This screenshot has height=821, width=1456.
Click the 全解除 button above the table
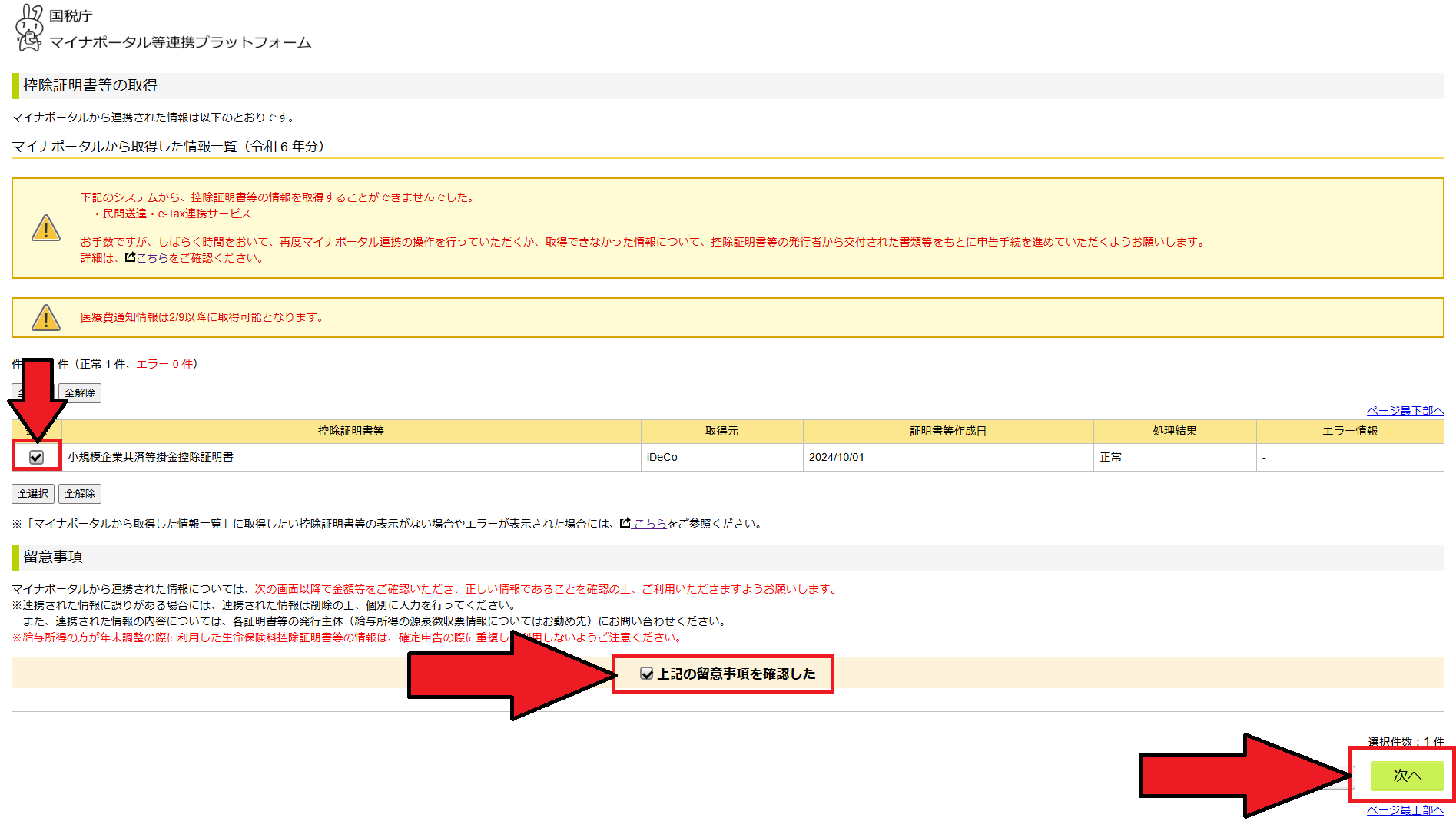80,393
